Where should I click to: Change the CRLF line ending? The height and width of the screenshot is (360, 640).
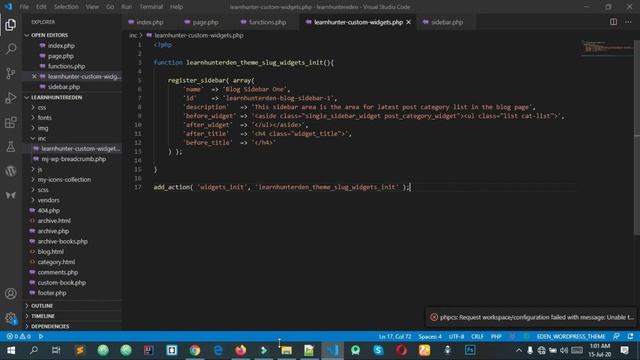tap(477, 336)
